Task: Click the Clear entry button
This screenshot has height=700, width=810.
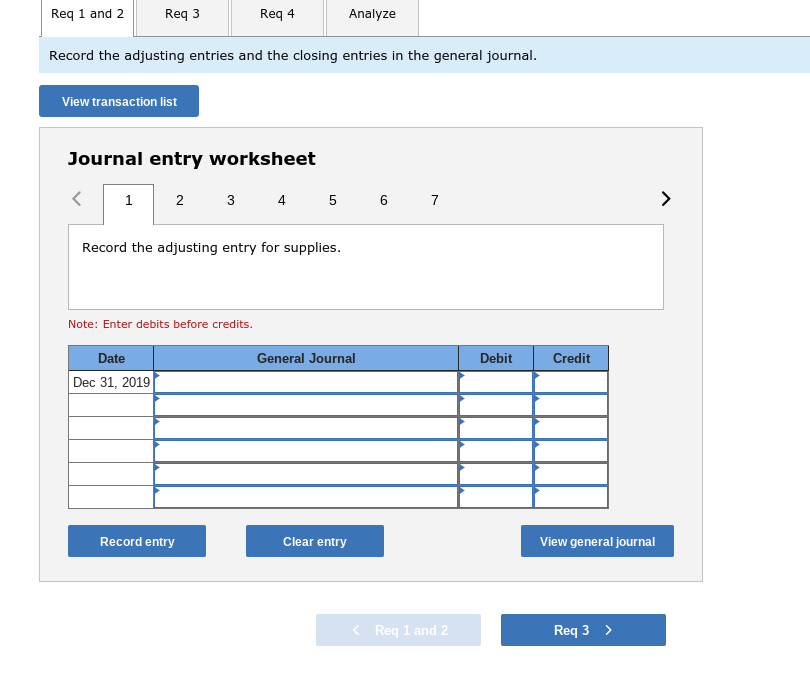Action: 314,541
